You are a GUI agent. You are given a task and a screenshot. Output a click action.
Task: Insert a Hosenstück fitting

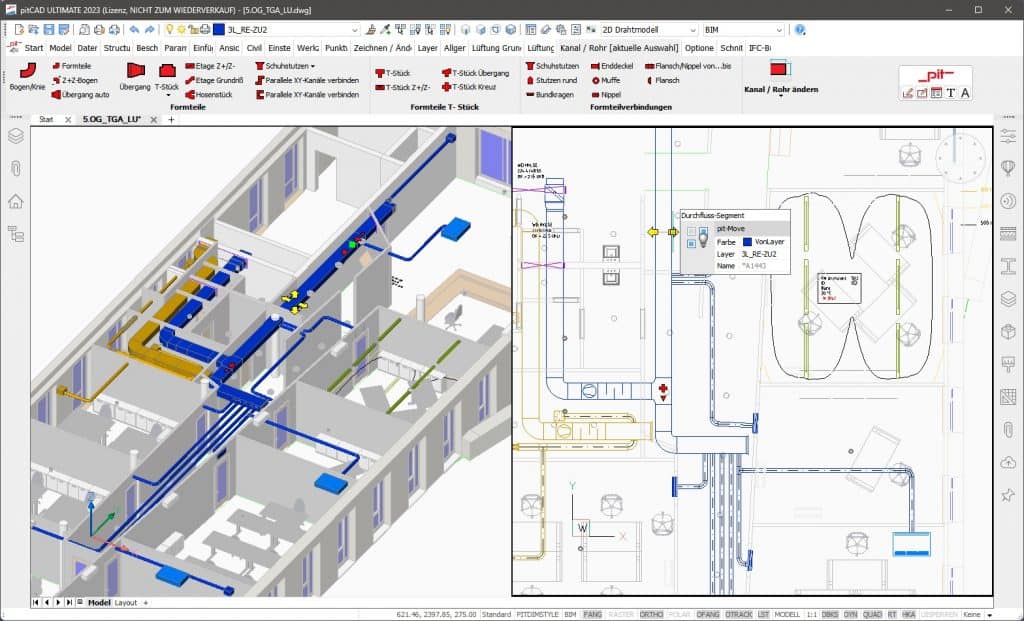(209, 95)
